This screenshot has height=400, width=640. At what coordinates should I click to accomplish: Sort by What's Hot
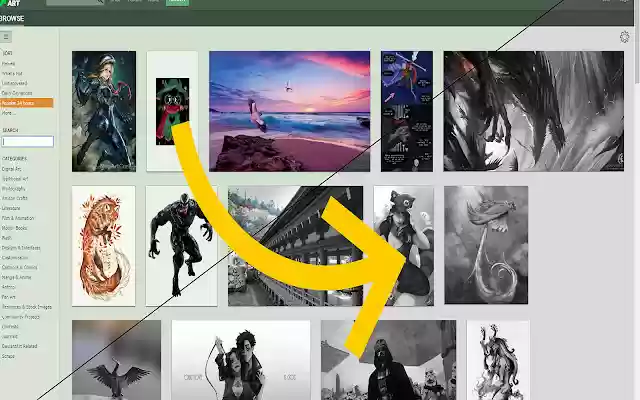click(12, 73)
